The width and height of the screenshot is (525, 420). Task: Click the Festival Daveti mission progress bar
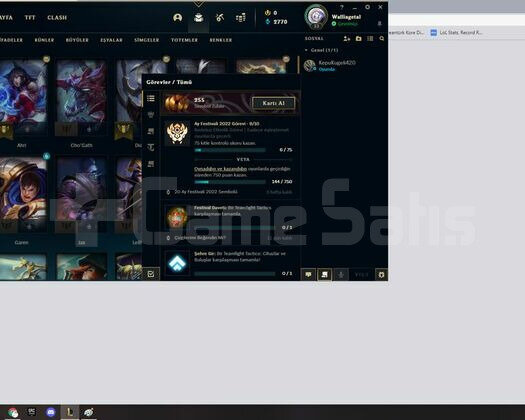[x=234, y=227]
